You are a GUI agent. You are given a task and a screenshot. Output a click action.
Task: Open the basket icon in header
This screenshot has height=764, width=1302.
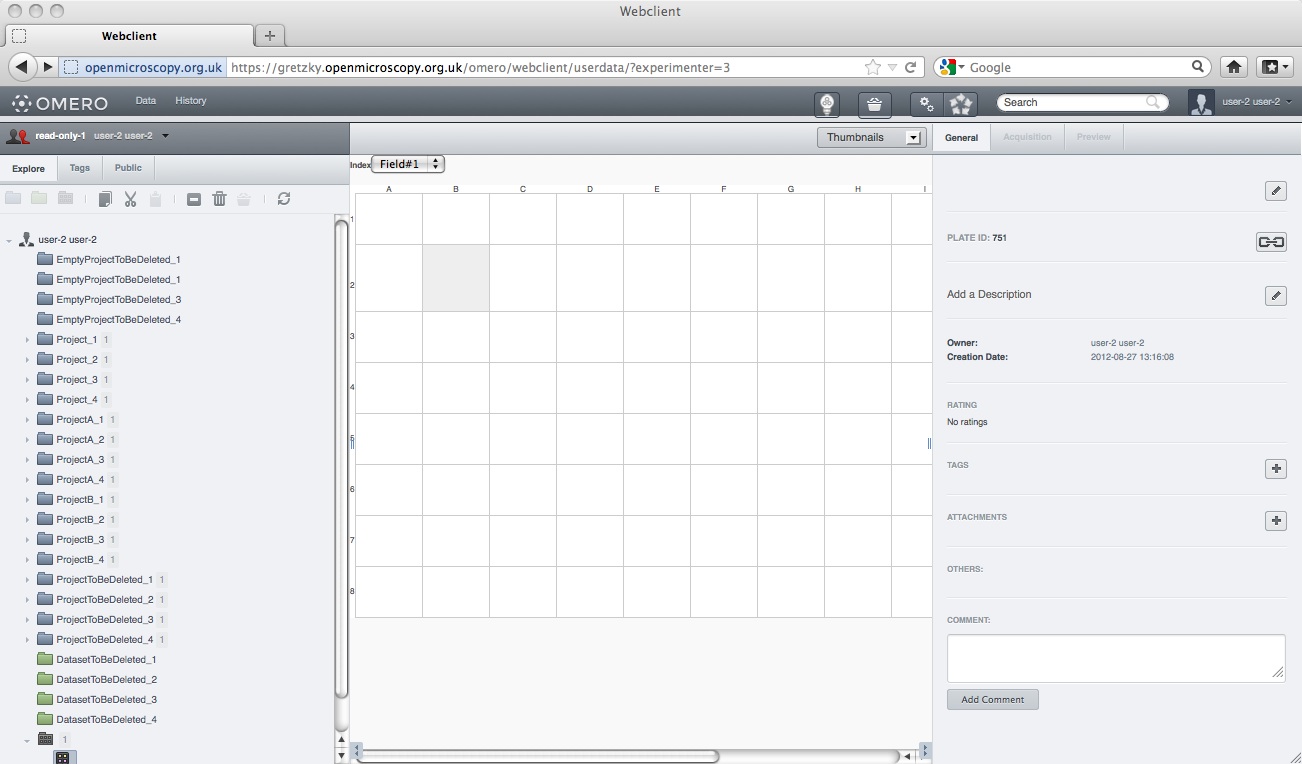[x=874, y=103]
